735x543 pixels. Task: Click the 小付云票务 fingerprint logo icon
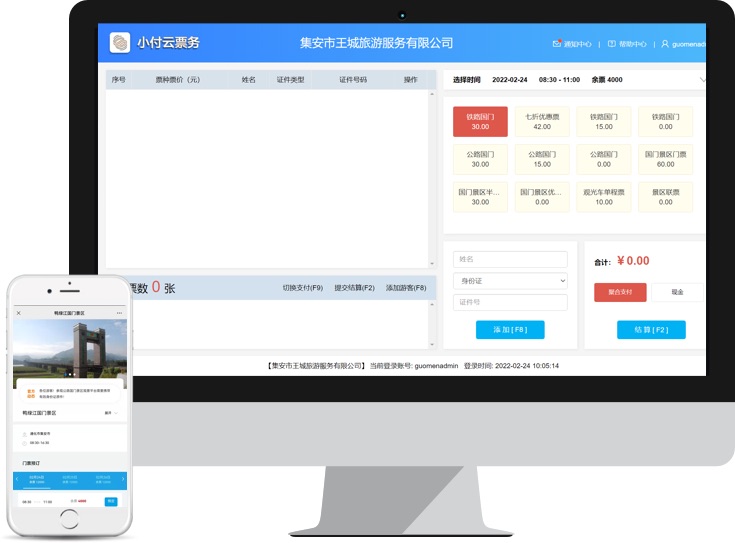[x=120, y=43]
